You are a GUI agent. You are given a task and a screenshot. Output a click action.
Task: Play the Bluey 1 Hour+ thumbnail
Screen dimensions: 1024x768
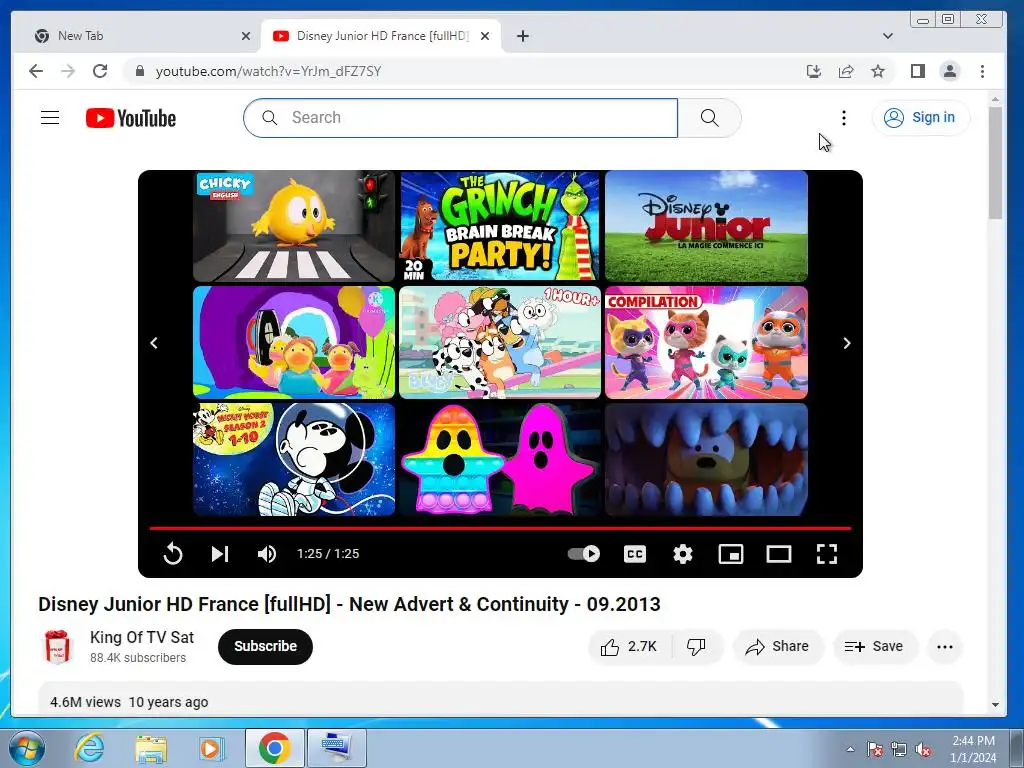pyautogui.click(x=500, y=342)
